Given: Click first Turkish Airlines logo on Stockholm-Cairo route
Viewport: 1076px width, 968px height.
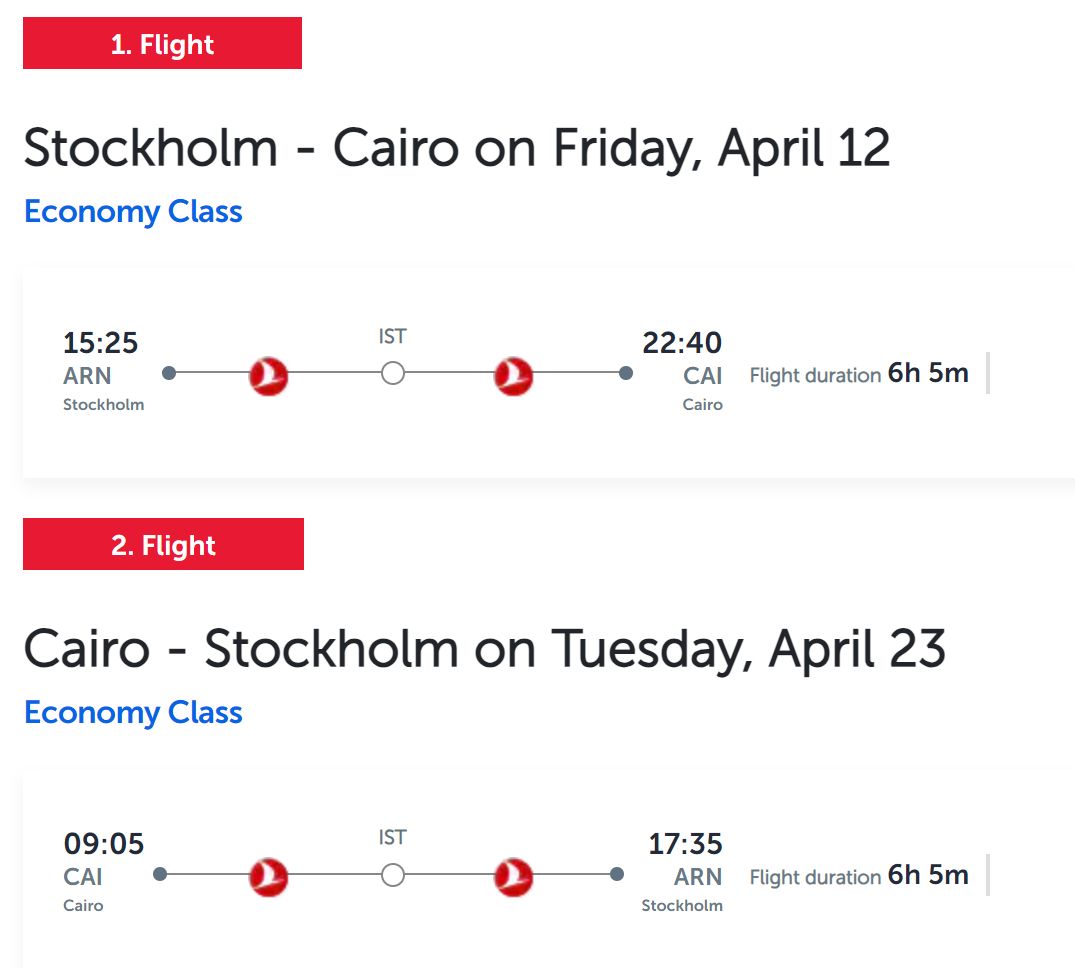Looking at the screenshot, I should click(268, 376).
